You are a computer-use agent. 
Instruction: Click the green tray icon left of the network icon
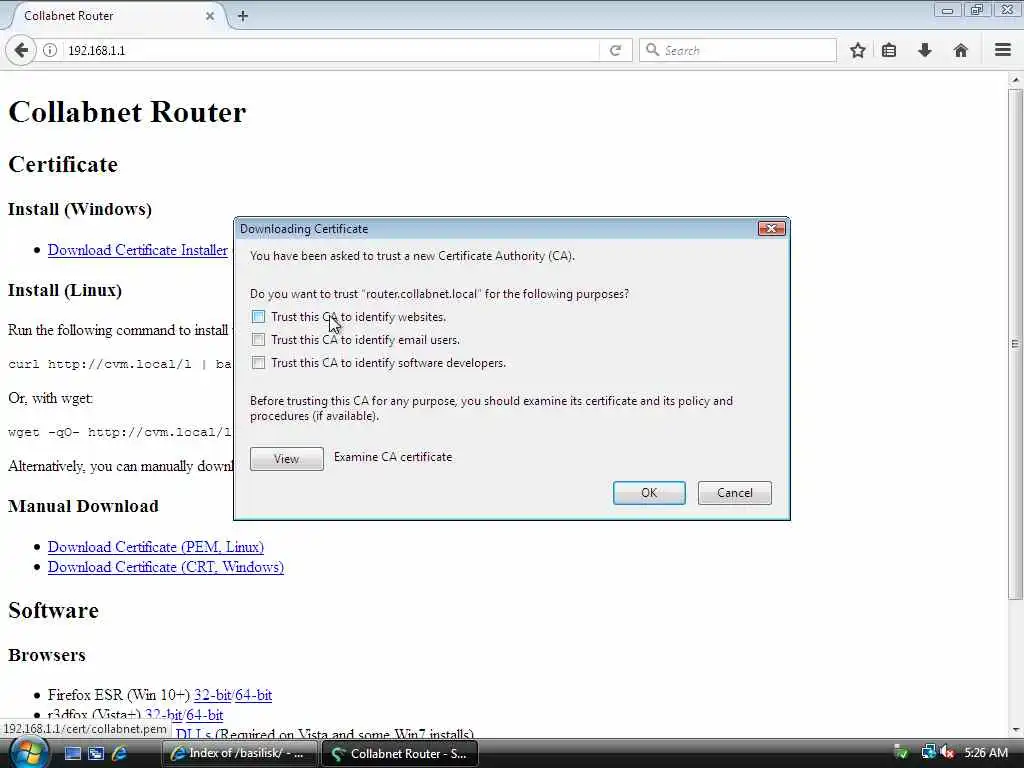901,752
